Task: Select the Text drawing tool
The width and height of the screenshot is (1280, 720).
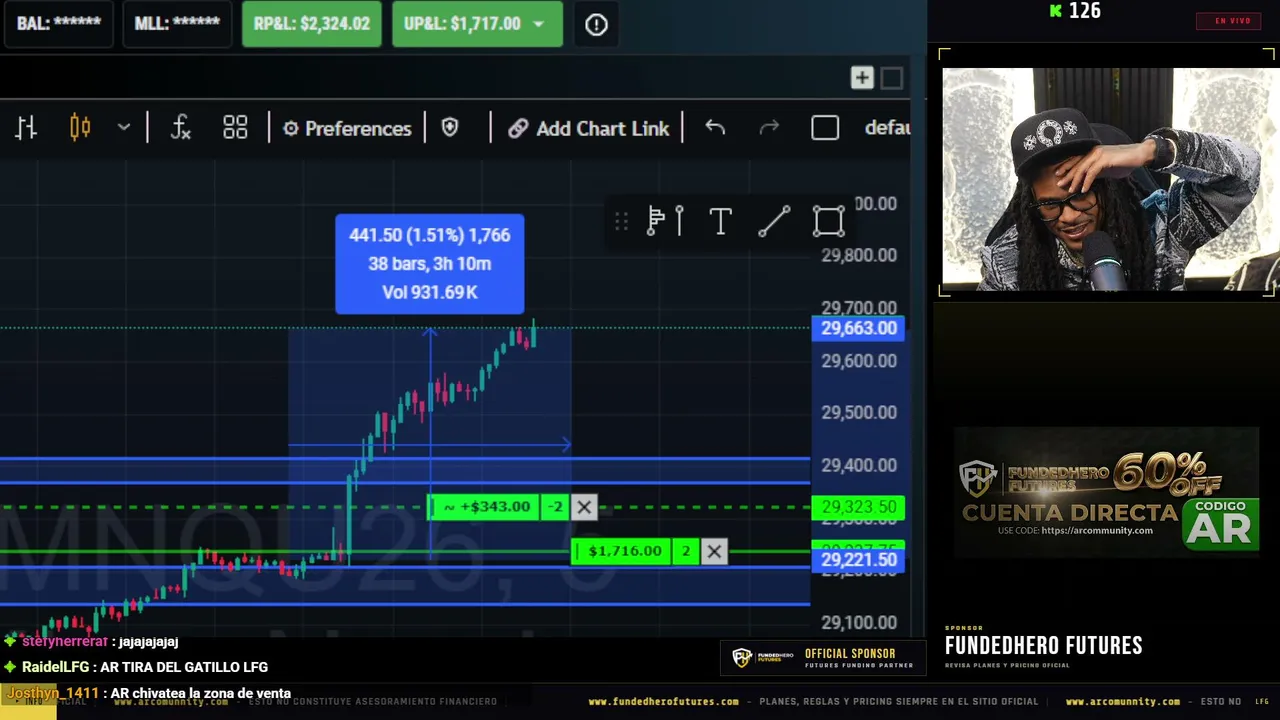Action: (720, 221)
